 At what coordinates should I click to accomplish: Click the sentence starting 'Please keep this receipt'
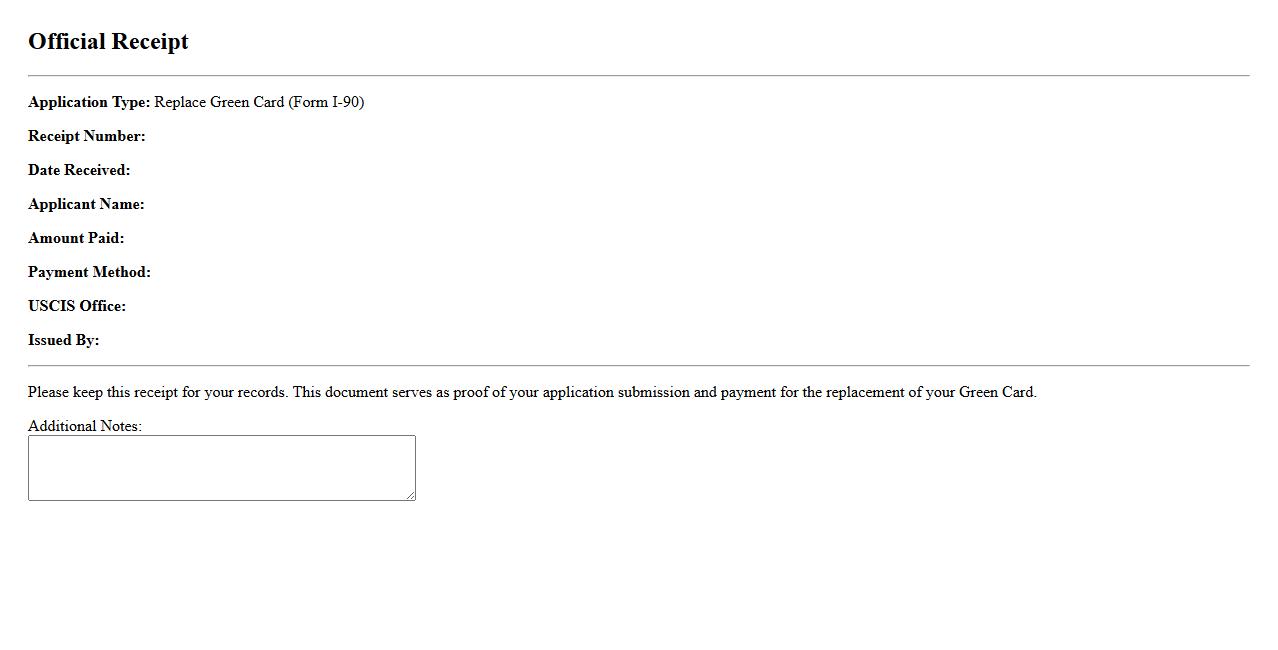158,392
